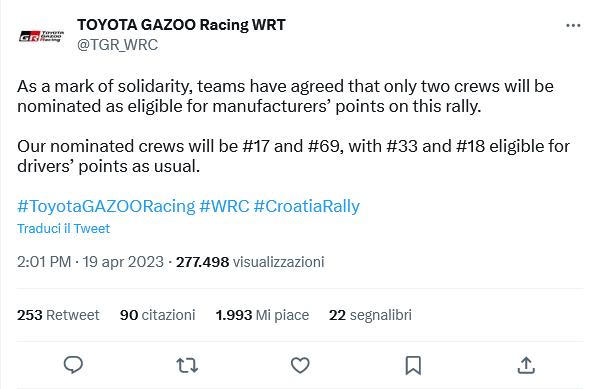Click Traduci il Tweet
The width and height of the screenshot is (598, 389).
pos(63,228)
